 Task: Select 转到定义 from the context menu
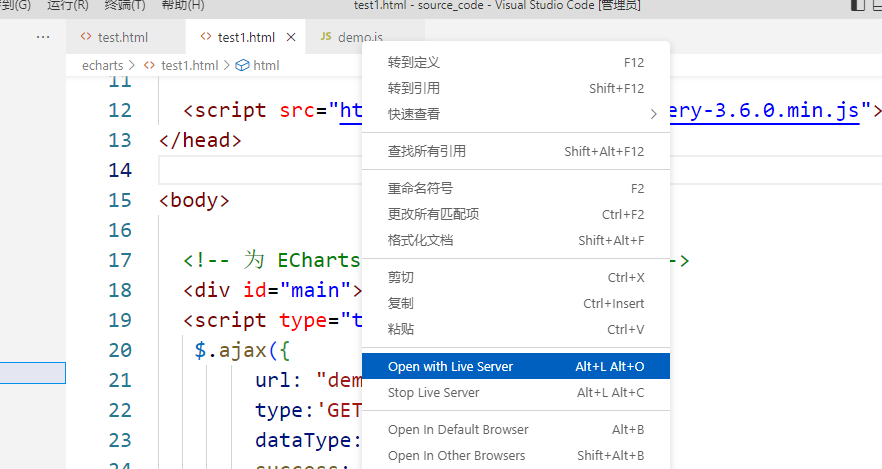[413, 62]
